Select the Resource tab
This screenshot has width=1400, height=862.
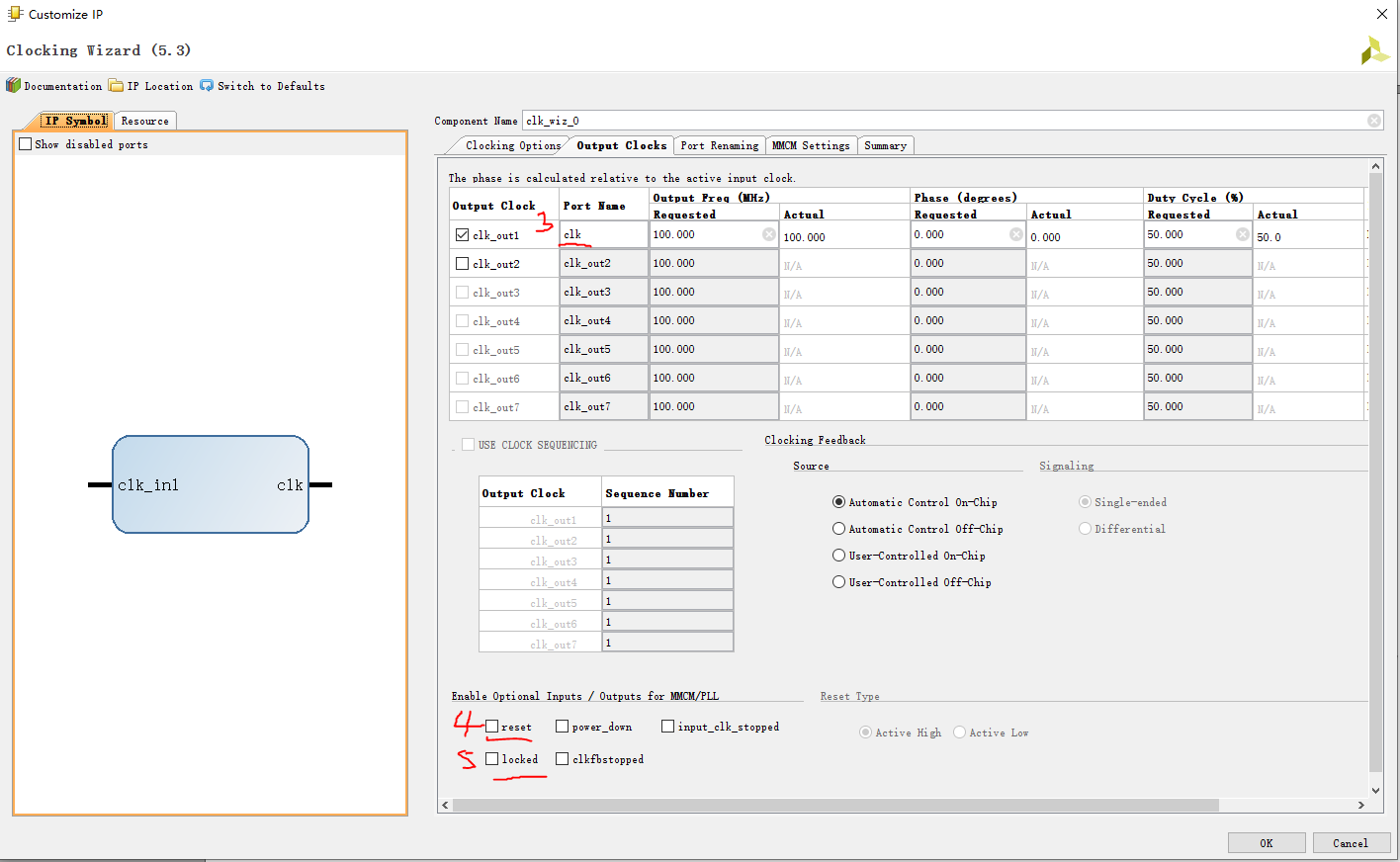coord(145,121)
